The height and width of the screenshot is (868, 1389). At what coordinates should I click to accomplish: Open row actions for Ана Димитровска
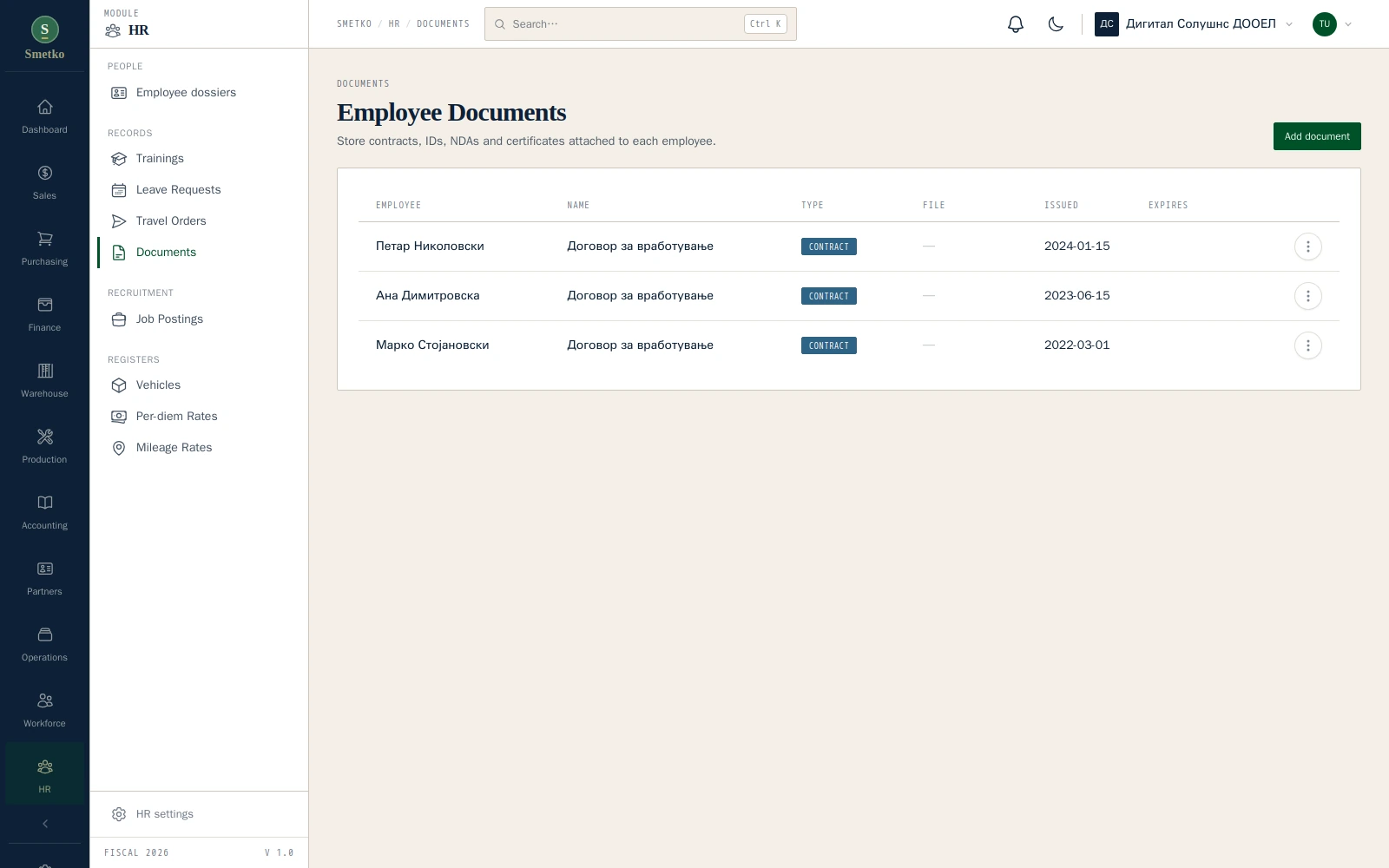pyautogui.click(x=1307, y=296)
